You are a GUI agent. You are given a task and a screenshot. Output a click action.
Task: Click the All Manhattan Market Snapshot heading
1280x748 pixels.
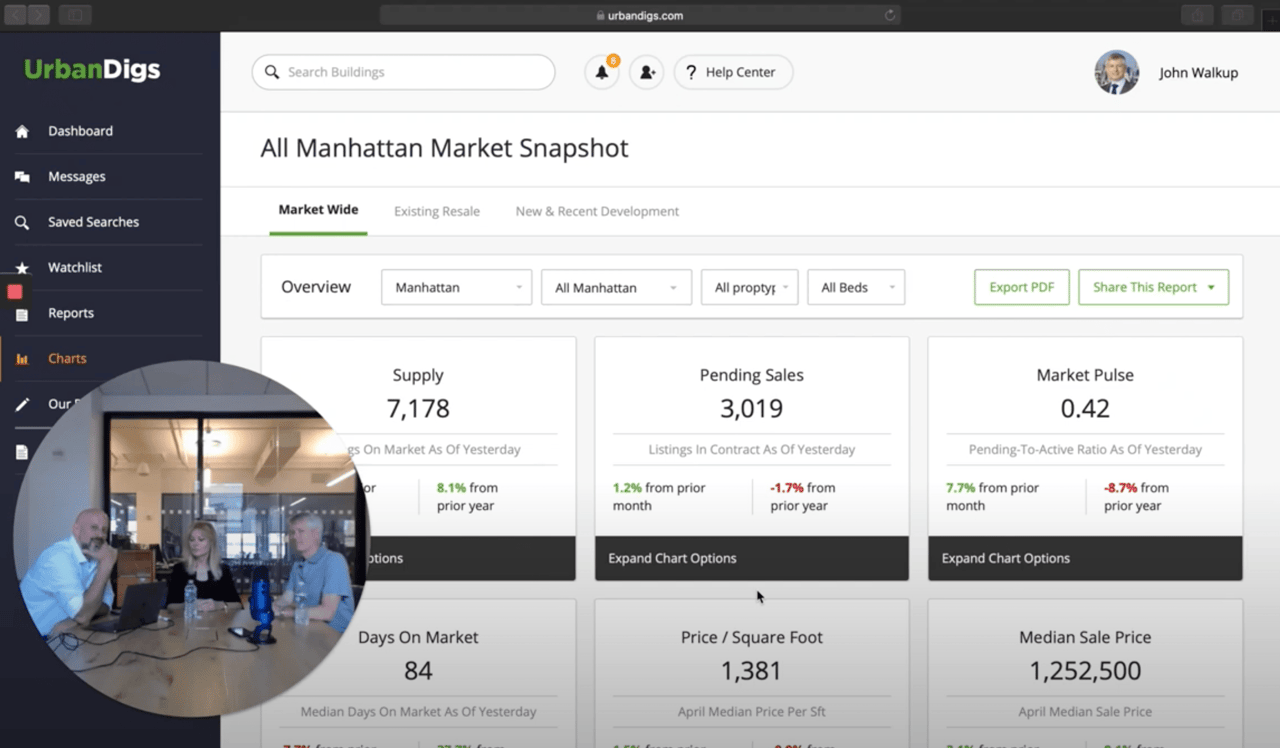point(444,148)
